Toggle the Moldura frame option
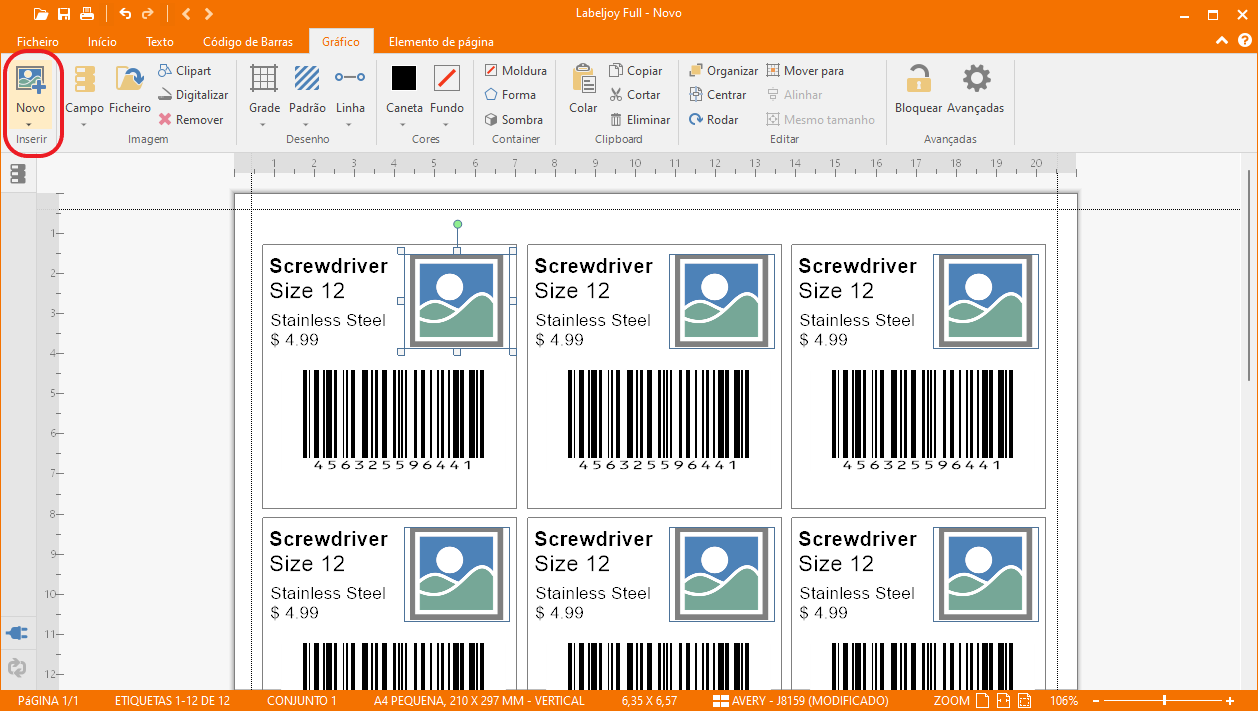1258x711 pixels. [515, 71]
